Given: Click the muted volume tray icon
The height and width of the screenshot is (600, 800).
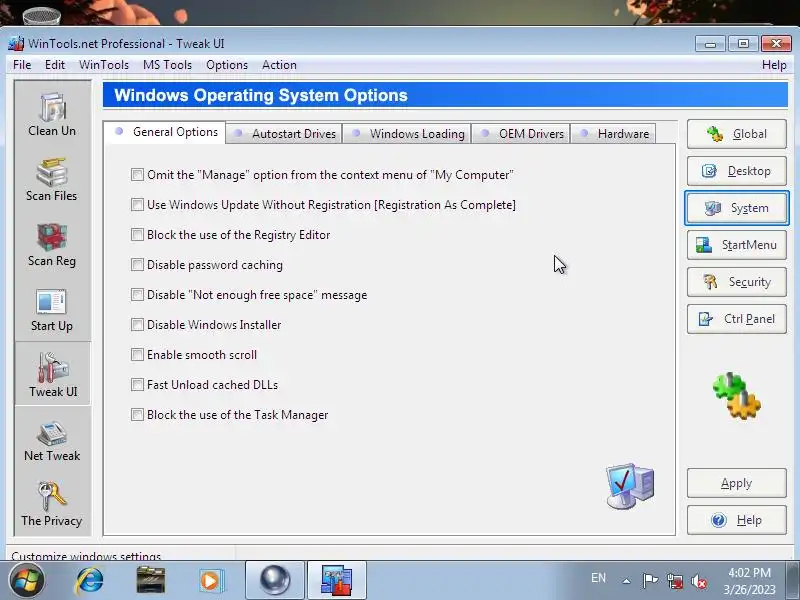Looking at the screenshot, I should click(699, 581).
